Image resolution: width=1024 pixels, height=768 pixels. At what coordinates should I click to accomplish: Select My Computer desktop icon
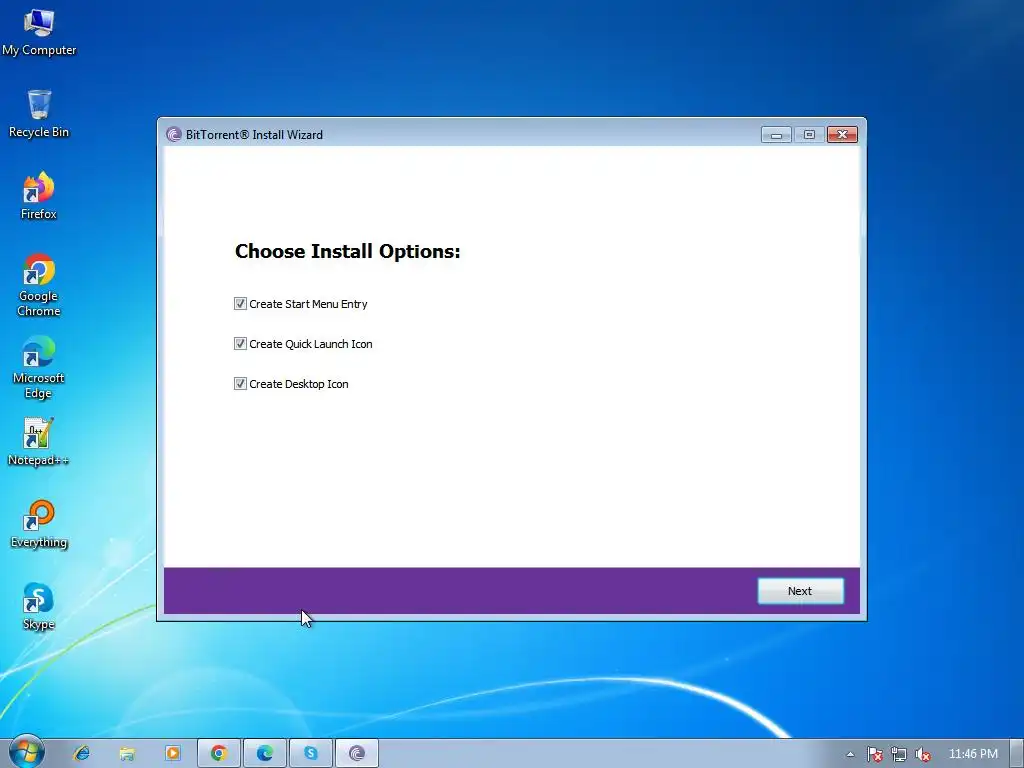click(39, 32)
